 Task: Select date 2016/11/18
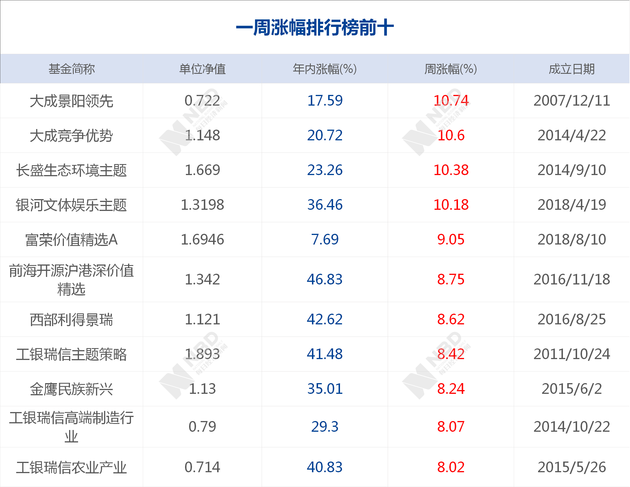tap(572, 279)
